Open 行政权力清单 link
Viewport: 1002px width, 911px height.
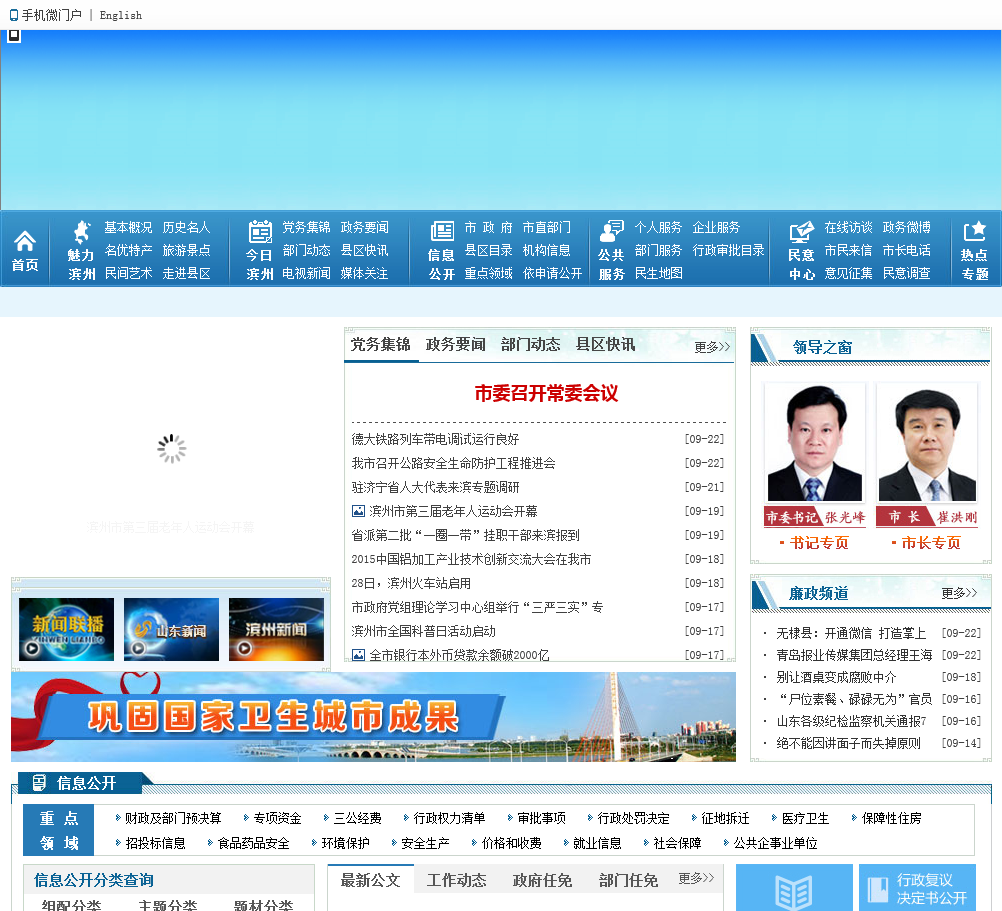pos(449,818)
